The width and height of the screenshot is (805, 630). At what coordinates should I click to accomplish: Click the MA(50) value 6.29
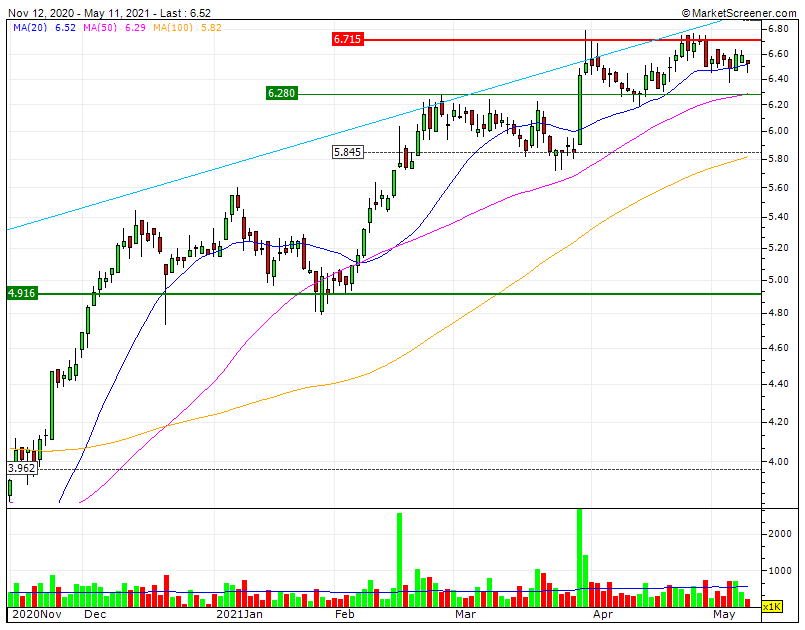[x=135, y=28]
